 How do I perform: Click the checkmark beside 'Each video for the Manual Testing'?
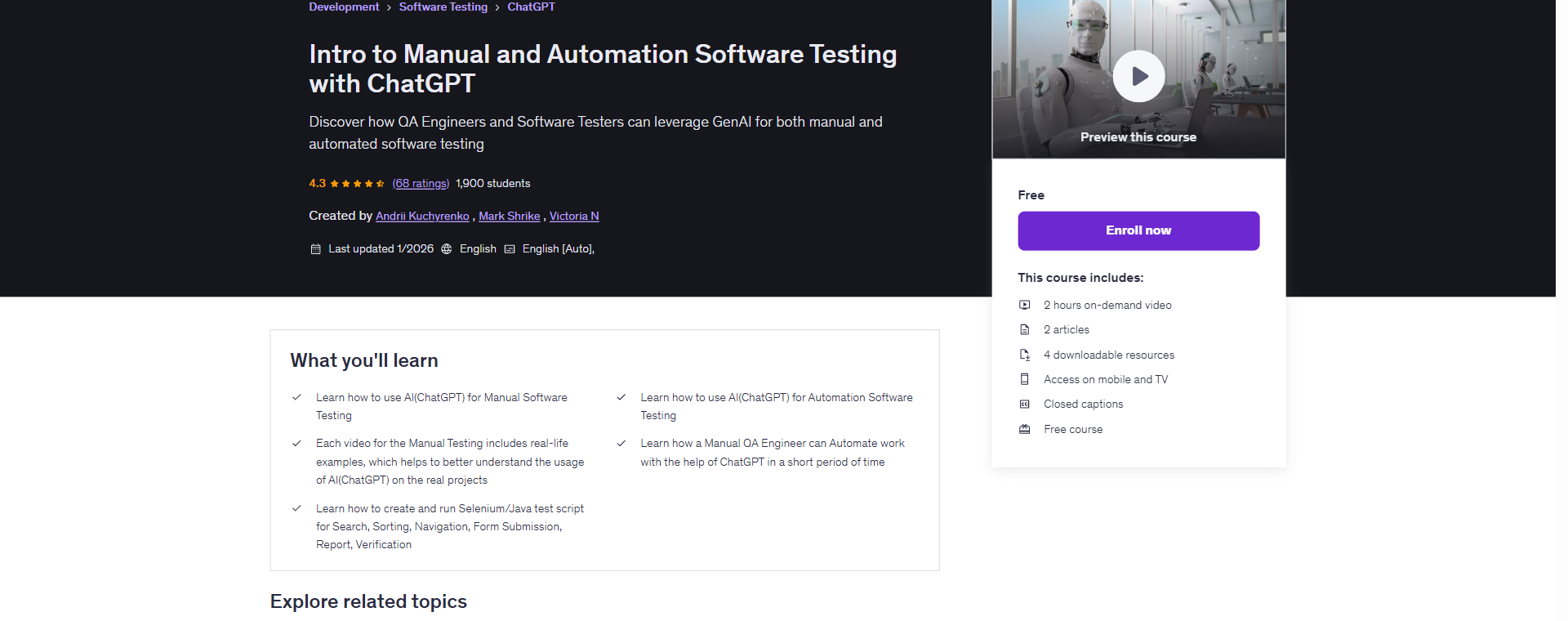[296, 443]
